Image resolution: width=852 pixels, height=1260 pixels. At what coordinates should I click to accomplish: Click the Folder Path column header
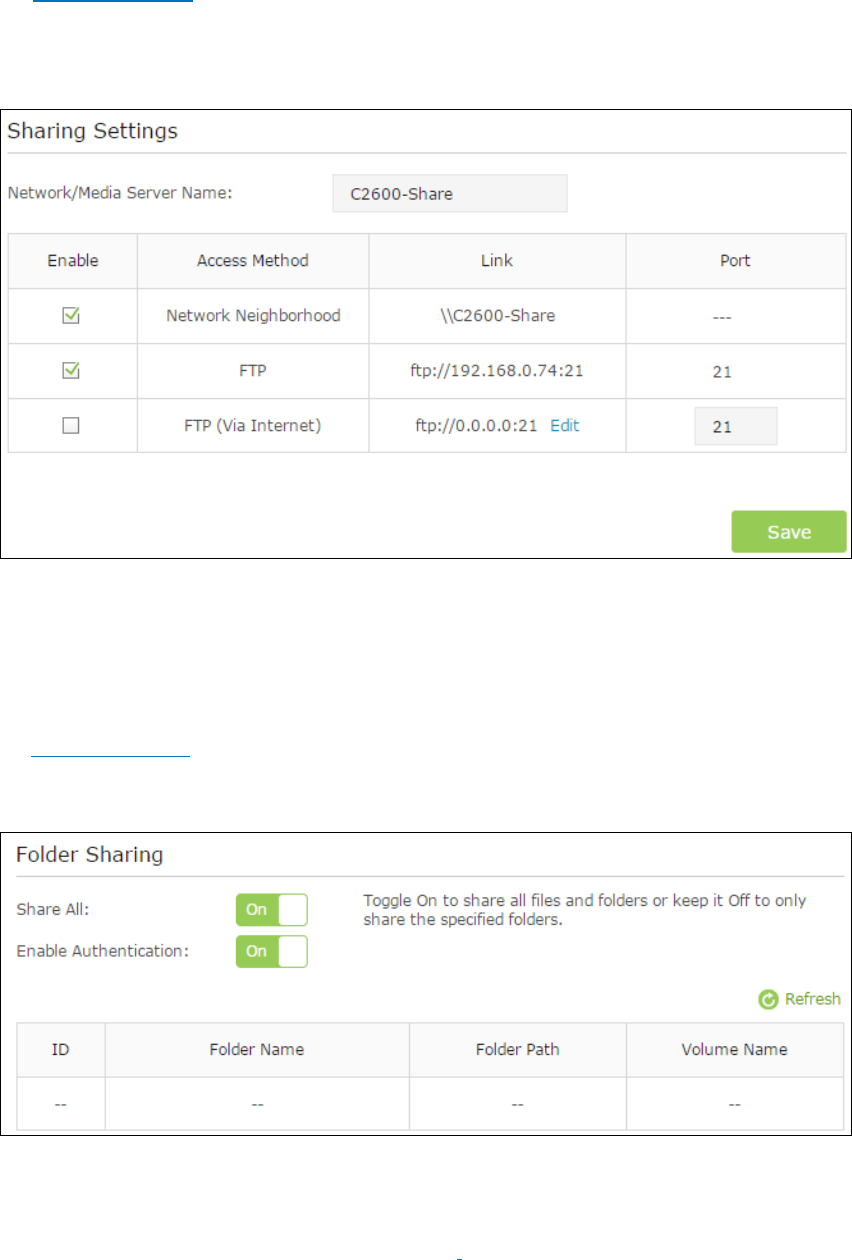point(518,1049)
